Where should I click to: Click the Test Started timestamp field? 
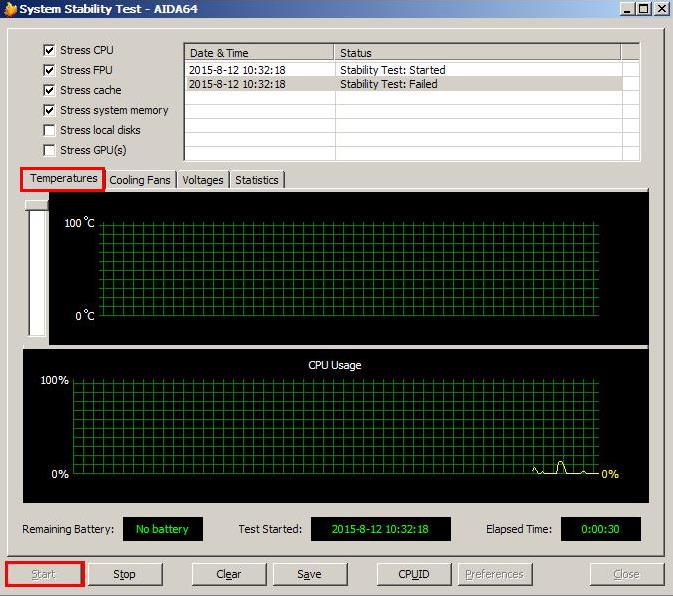[381, 529]
